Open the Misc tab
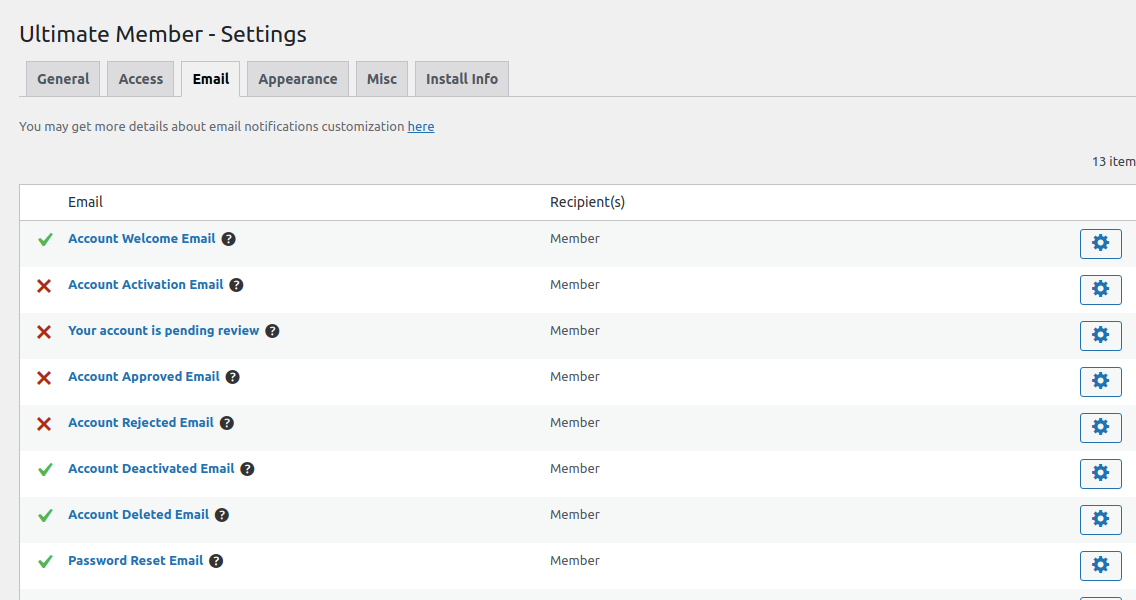The image size is (1136, 600). [x=382, y=79]
